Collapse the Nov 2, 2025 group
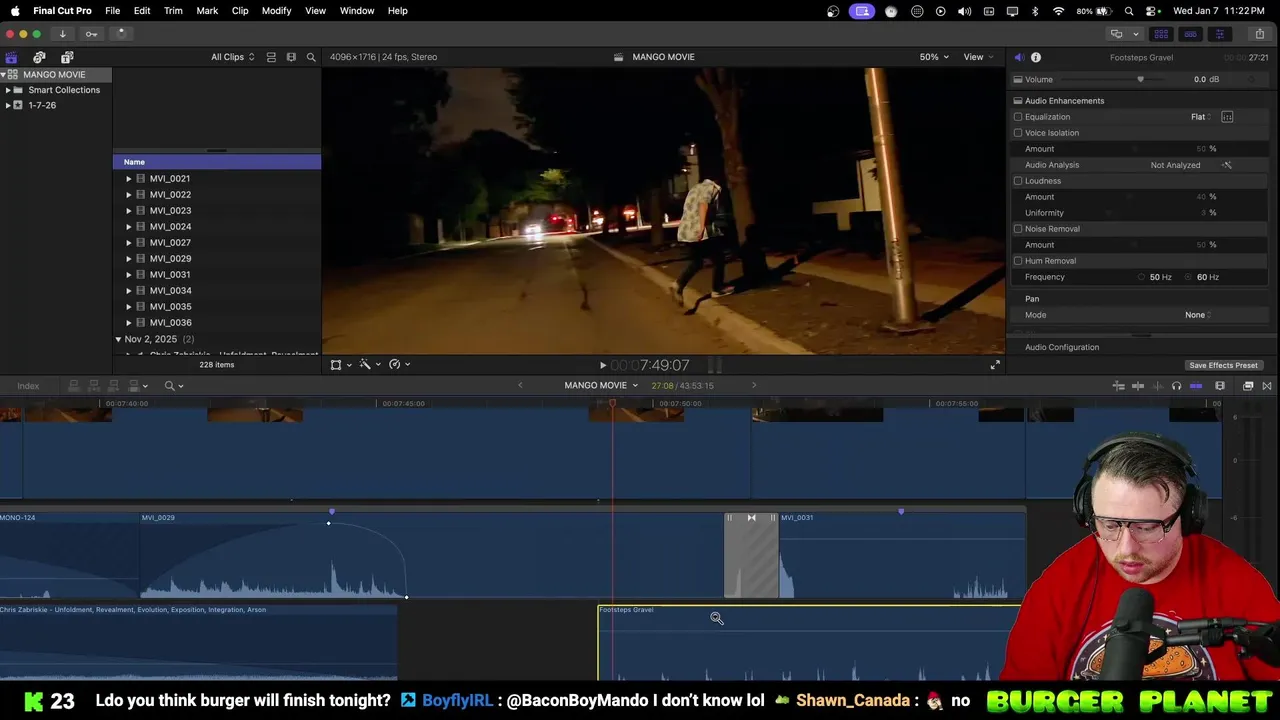Viewport: 1280px width, 720px height. [118, 339]
